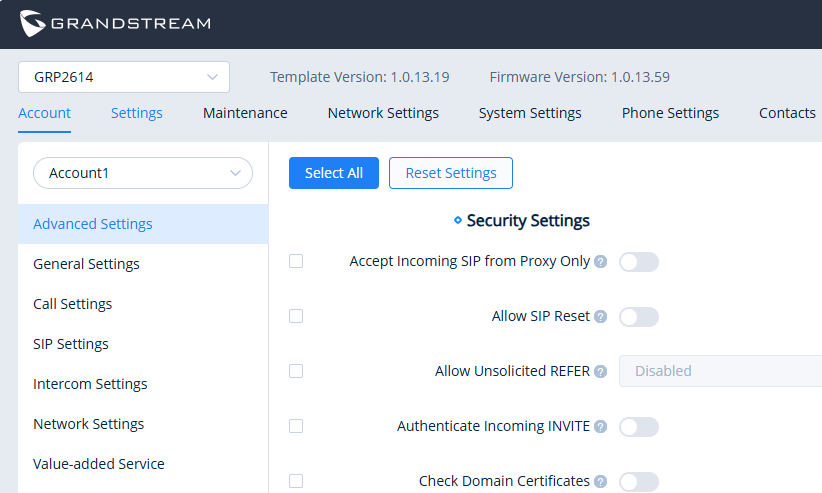Click help icon next to Allow Unsolicited REFER
Screen dimensions: 822x493
click(600, 371)
